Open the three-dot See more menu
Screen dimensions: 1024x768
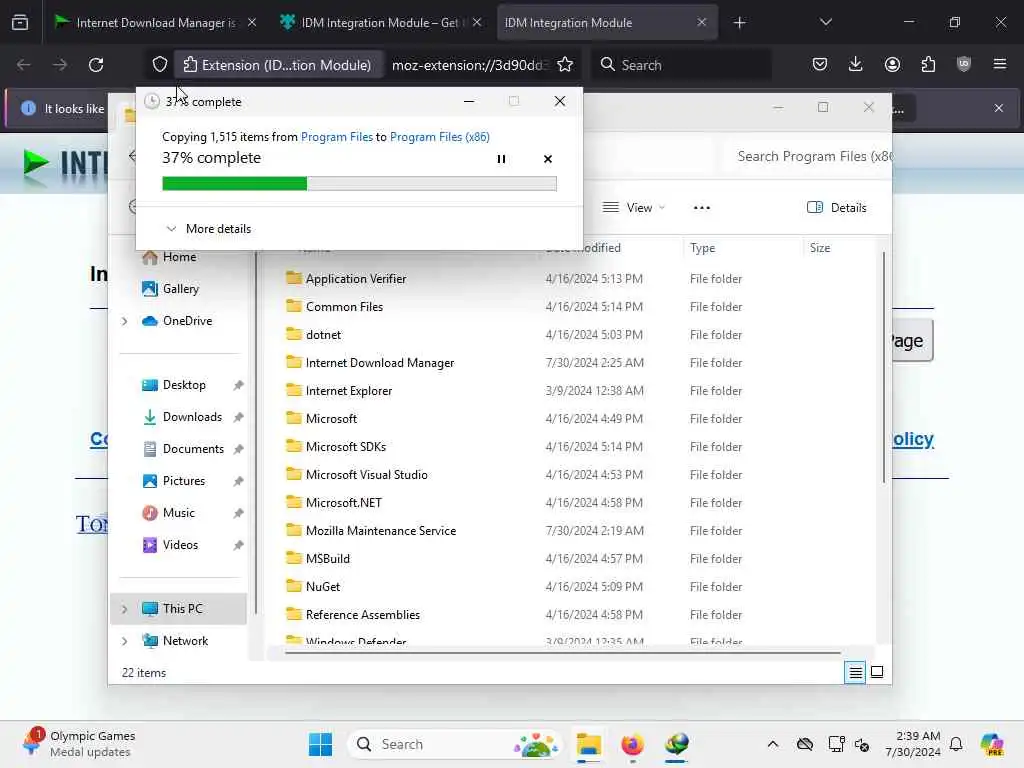701,208
